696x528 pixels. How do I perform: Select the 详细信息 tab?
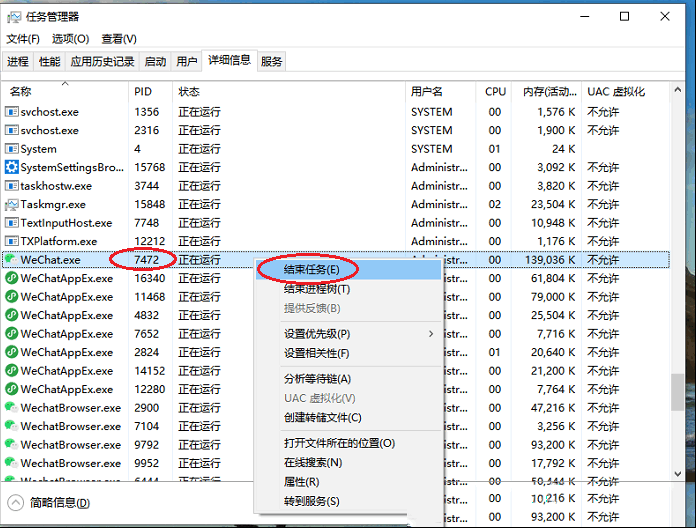coord(229,60)
